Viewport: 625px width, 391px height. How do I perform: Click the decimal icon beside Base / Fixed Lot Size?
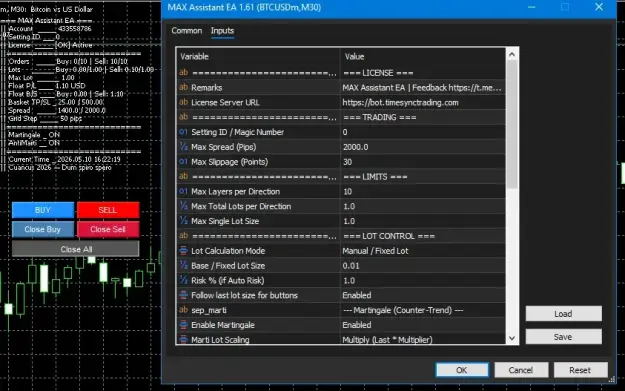point(183,265)
